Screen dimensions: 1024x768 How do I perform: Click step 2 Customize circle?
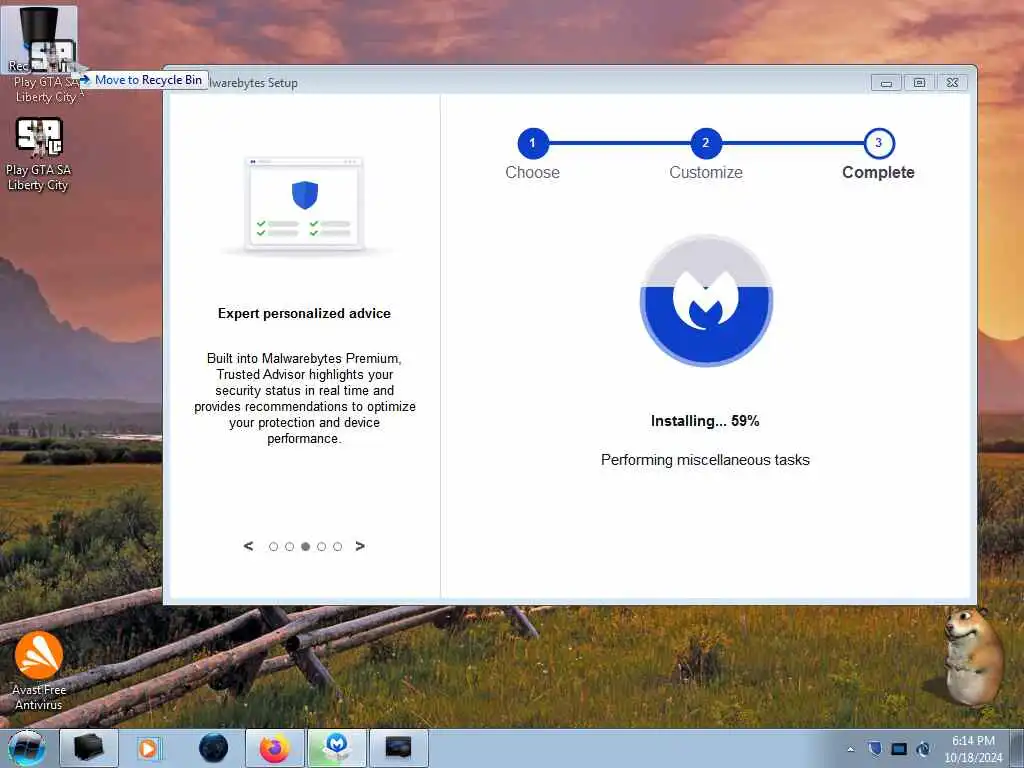pyautogui.click(x=705, y=143)
